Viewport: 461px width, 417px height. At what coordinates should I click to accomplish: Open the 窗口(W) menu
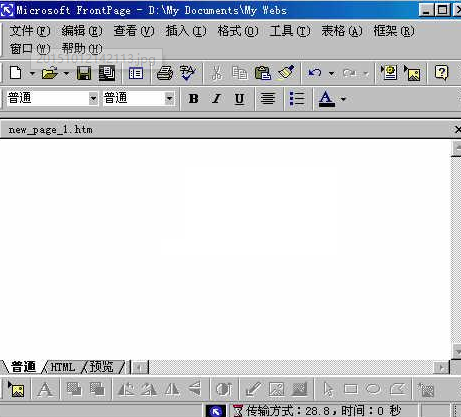click(x=30, y=49)
